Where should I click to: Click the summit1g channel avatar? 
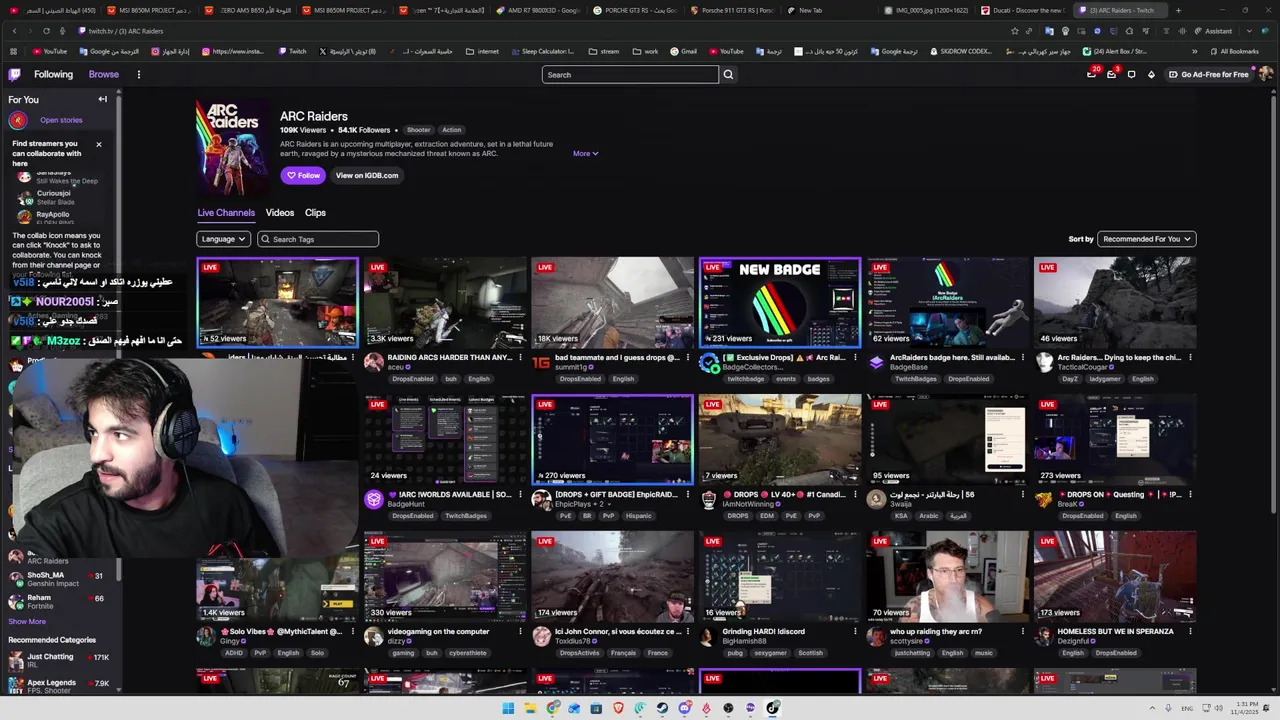[541, 362]
